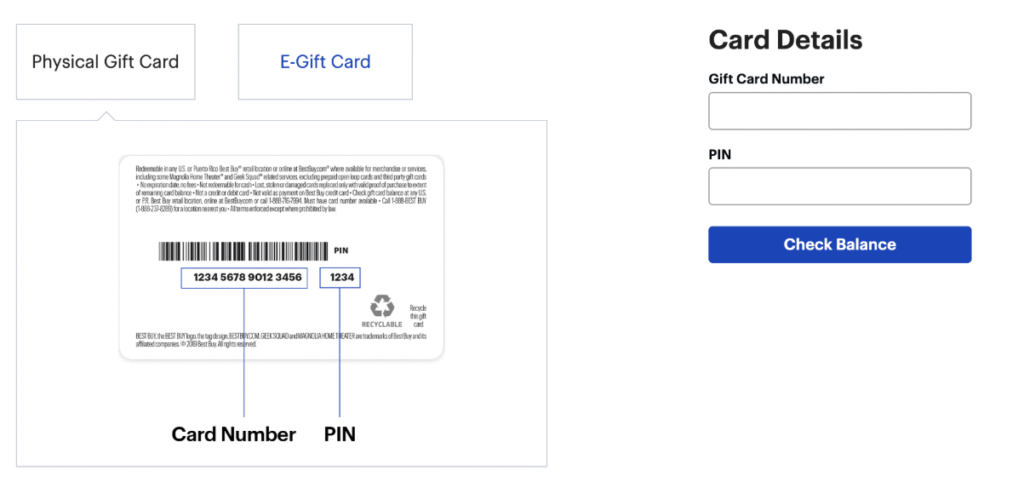This screenshot has width=1024, height=488.
Task: Click the trademark notice at card bottom
Action: (280, 338)
